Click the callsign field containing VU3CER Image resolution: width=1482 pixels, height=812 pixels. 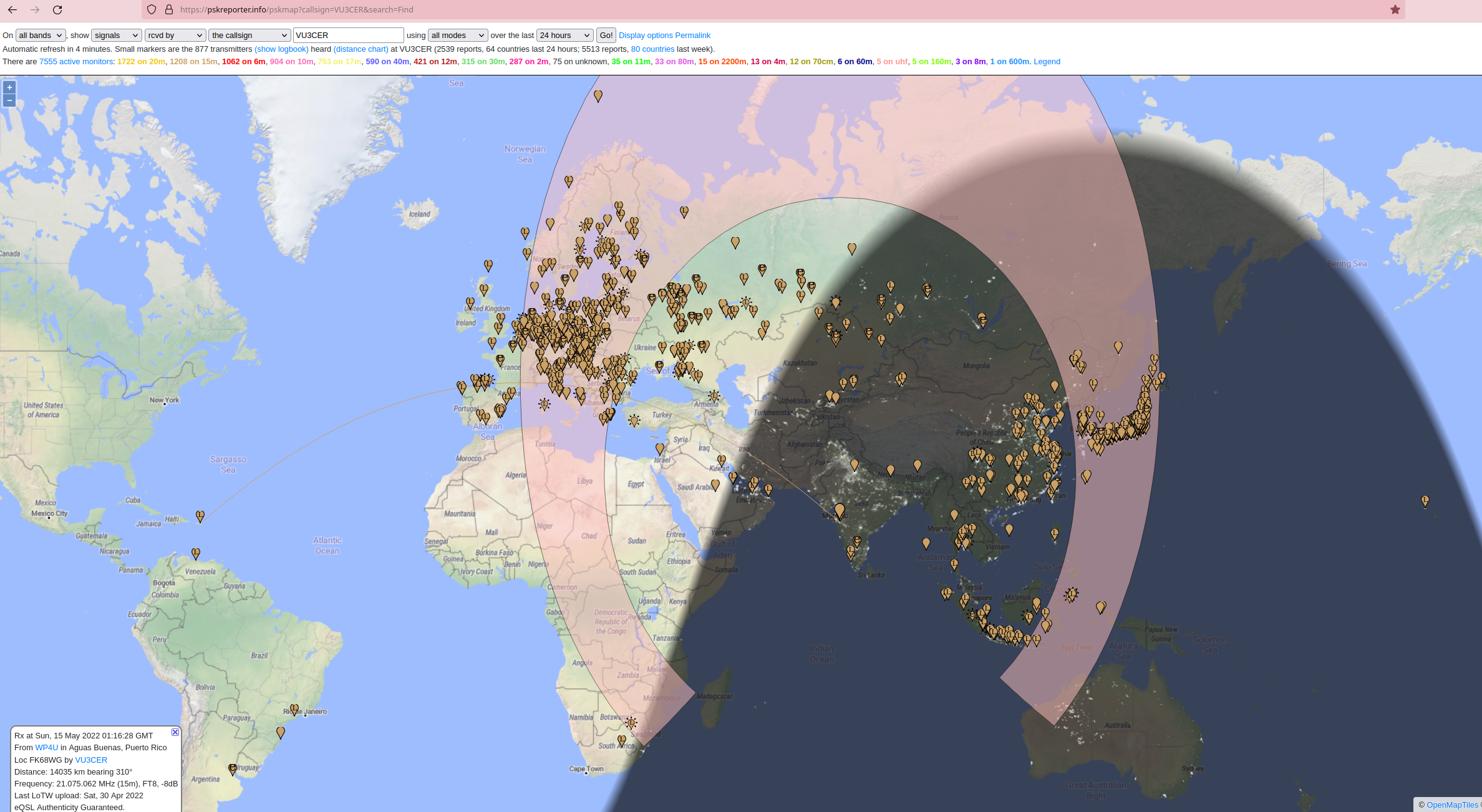(348, 36)
